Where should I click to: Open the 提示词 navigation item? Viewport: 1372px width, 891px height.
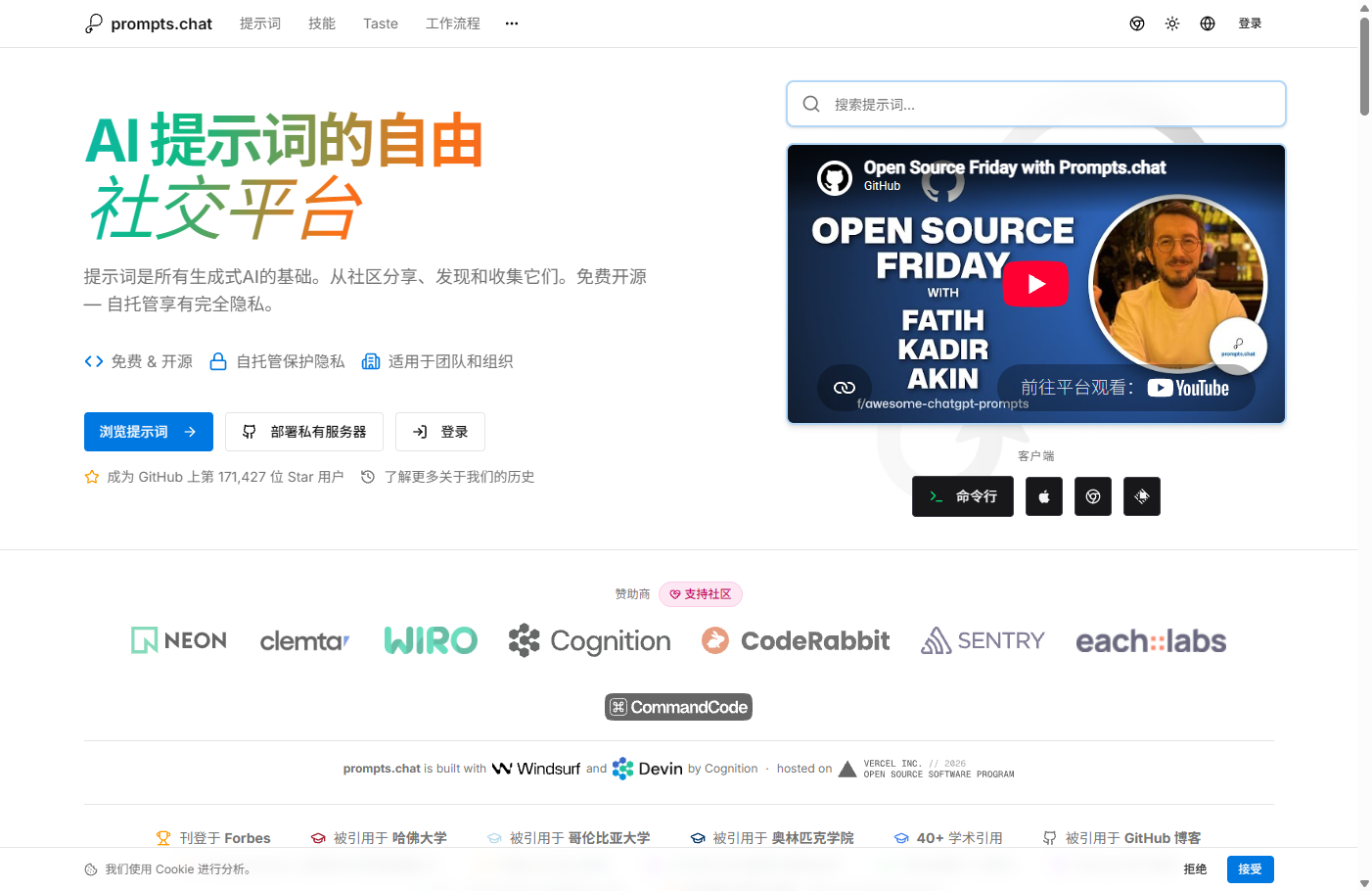coord(260,23)
